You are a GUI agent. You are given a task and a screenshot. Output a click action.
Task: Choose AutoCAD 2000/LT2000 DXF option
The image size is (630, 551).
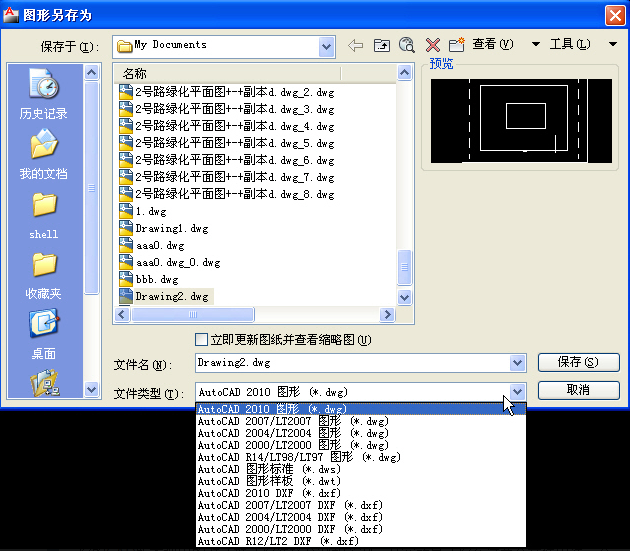tap(360, 529)
